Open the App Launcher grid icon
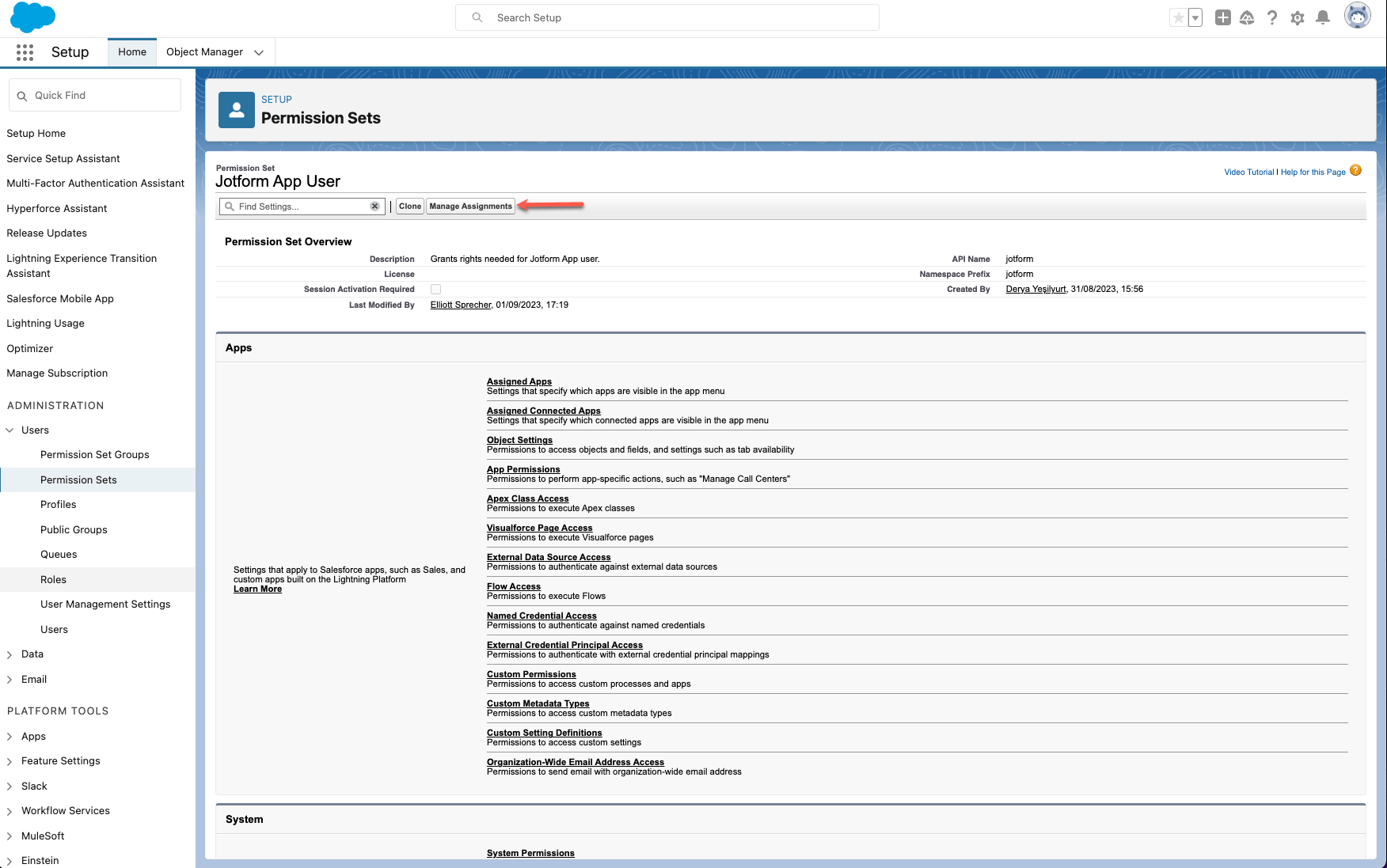 25,52
